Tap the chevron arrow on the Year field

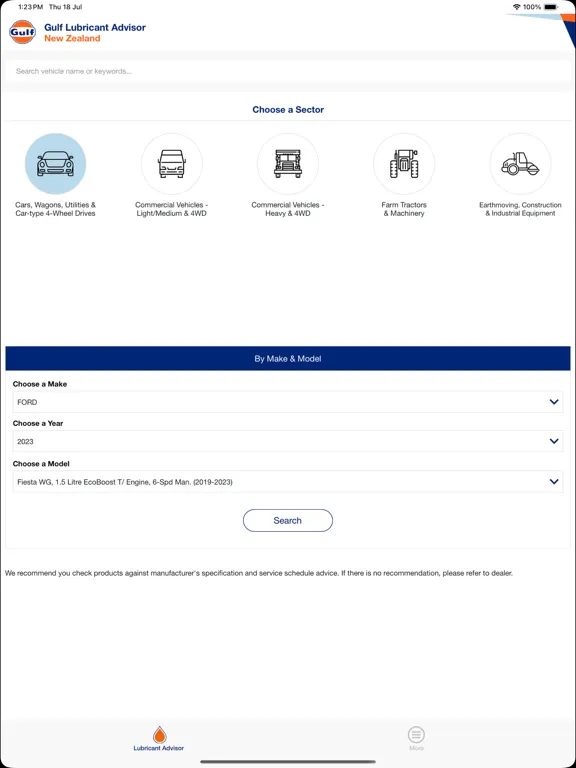coord(554,441)
